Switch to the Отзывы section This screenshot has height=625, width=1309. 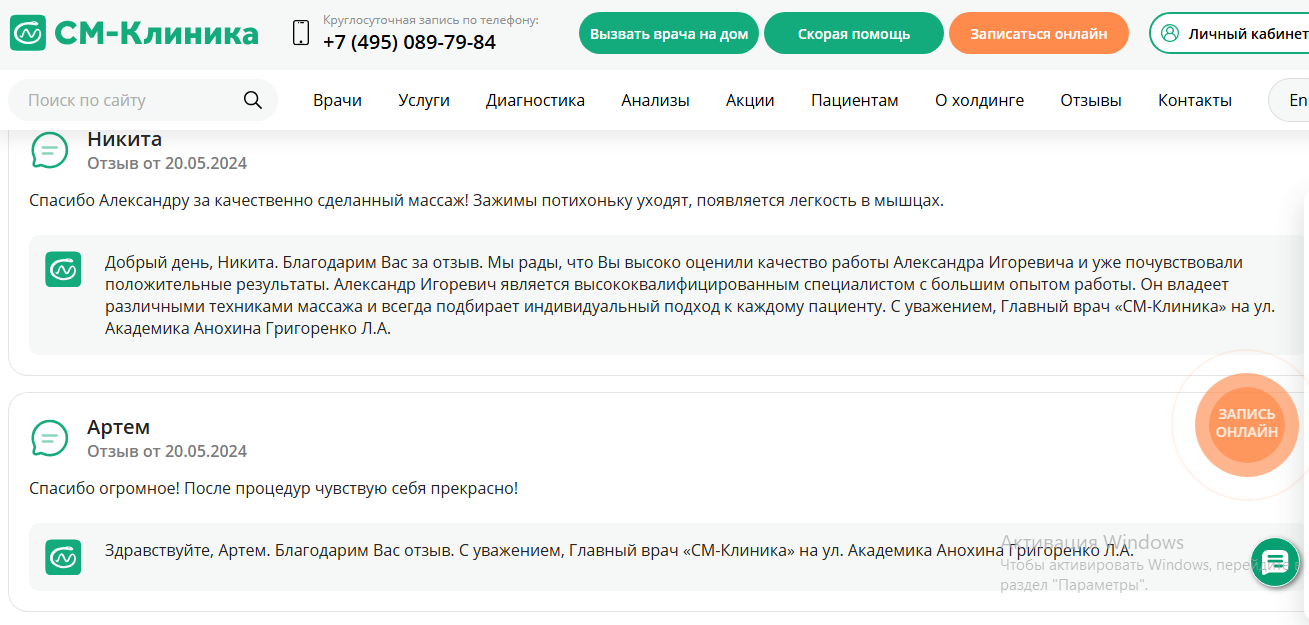(x=1089, y=100)
